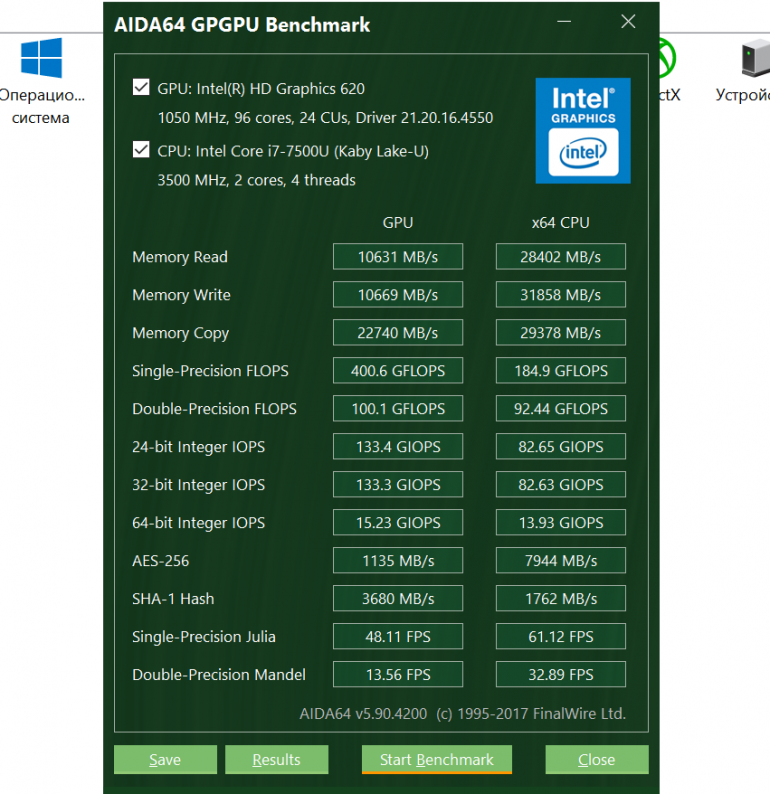Click the 64-bit Integer IOPS label

click(198, 523)
